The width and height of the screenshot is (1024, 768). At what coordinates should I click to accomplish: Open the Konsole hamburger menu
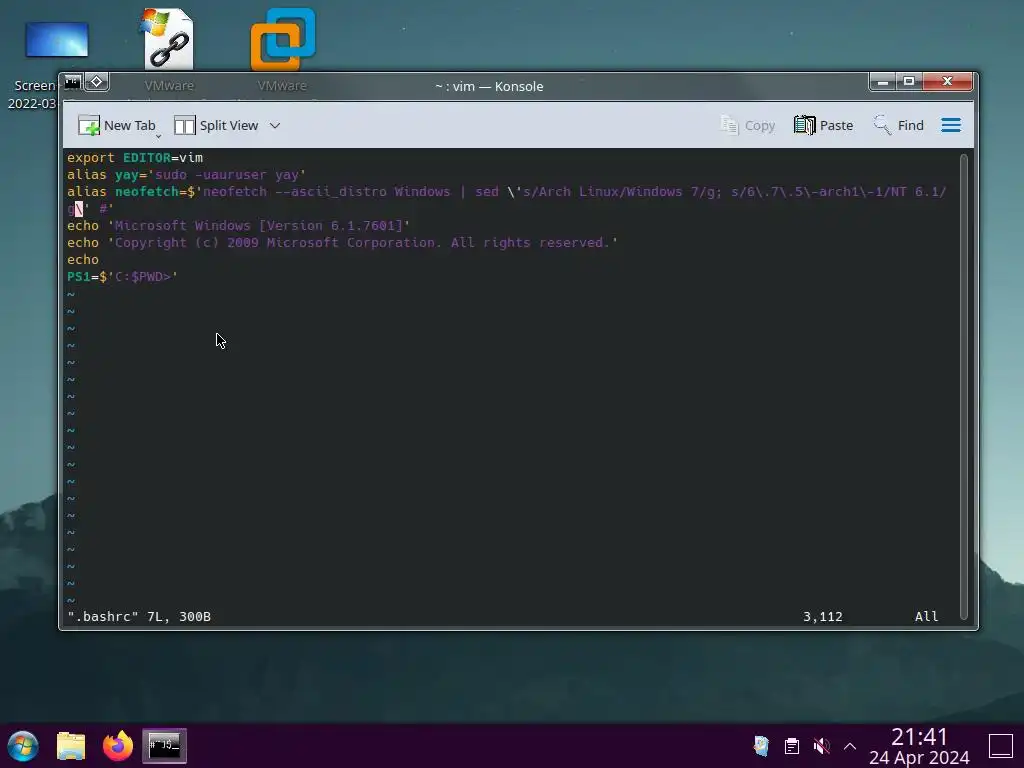pyautogui.click(x=951, y=125)
